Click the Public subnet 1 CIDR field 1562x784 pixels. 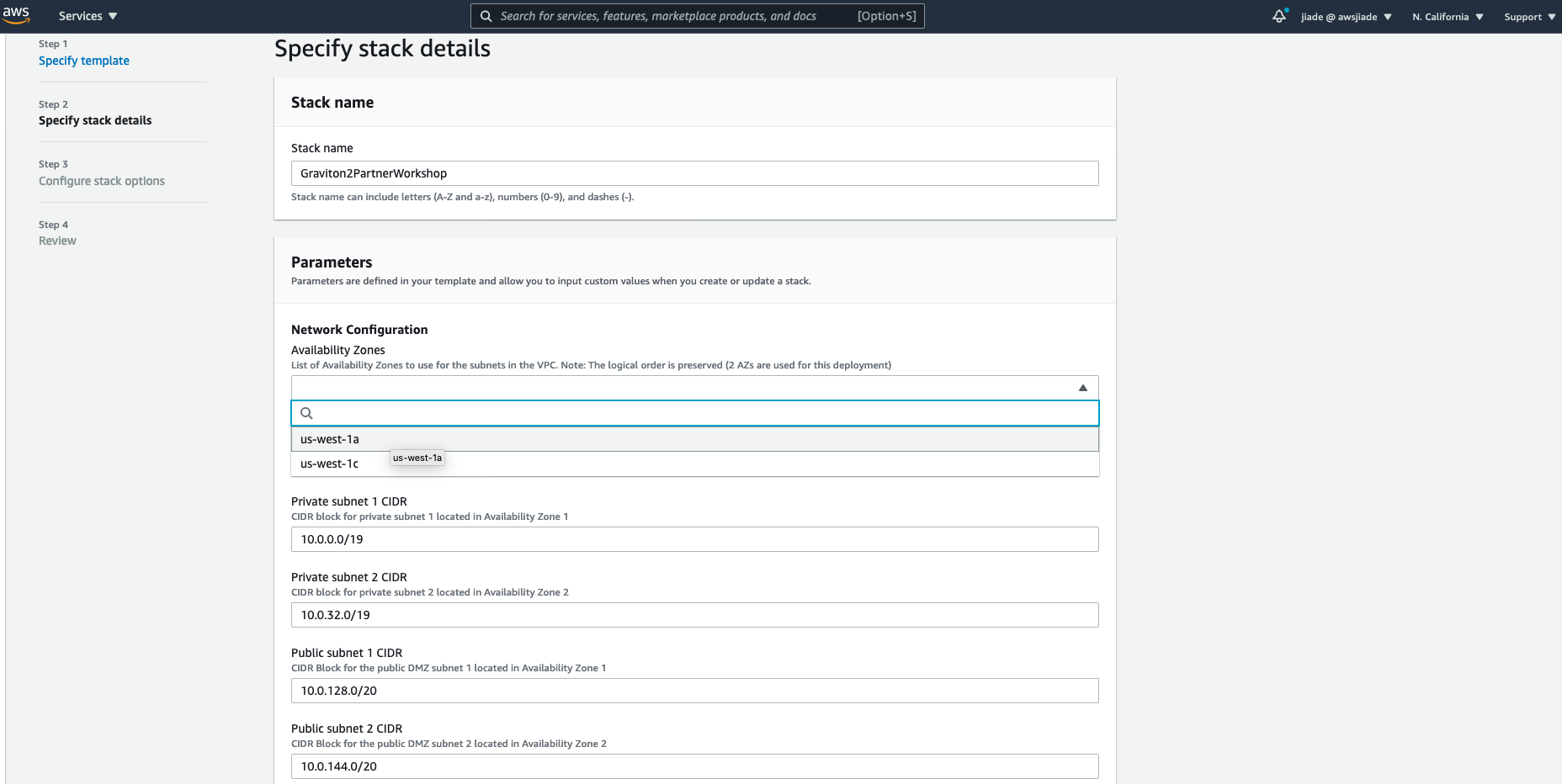click(x=695, y=691)
